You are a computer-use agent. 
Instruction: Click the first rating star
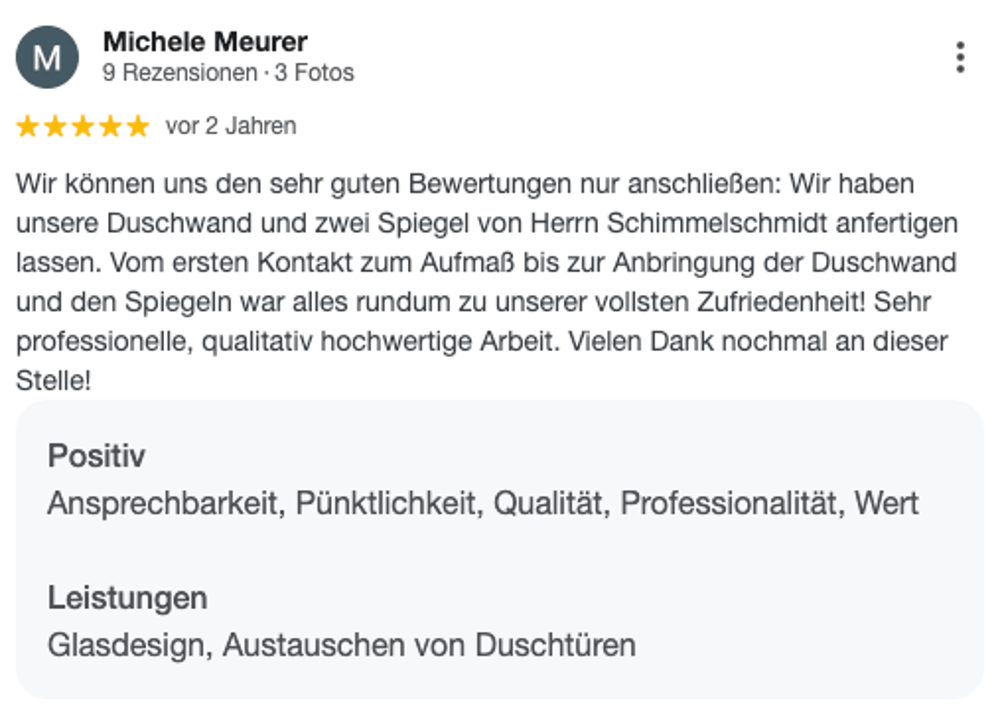[27, 126]
